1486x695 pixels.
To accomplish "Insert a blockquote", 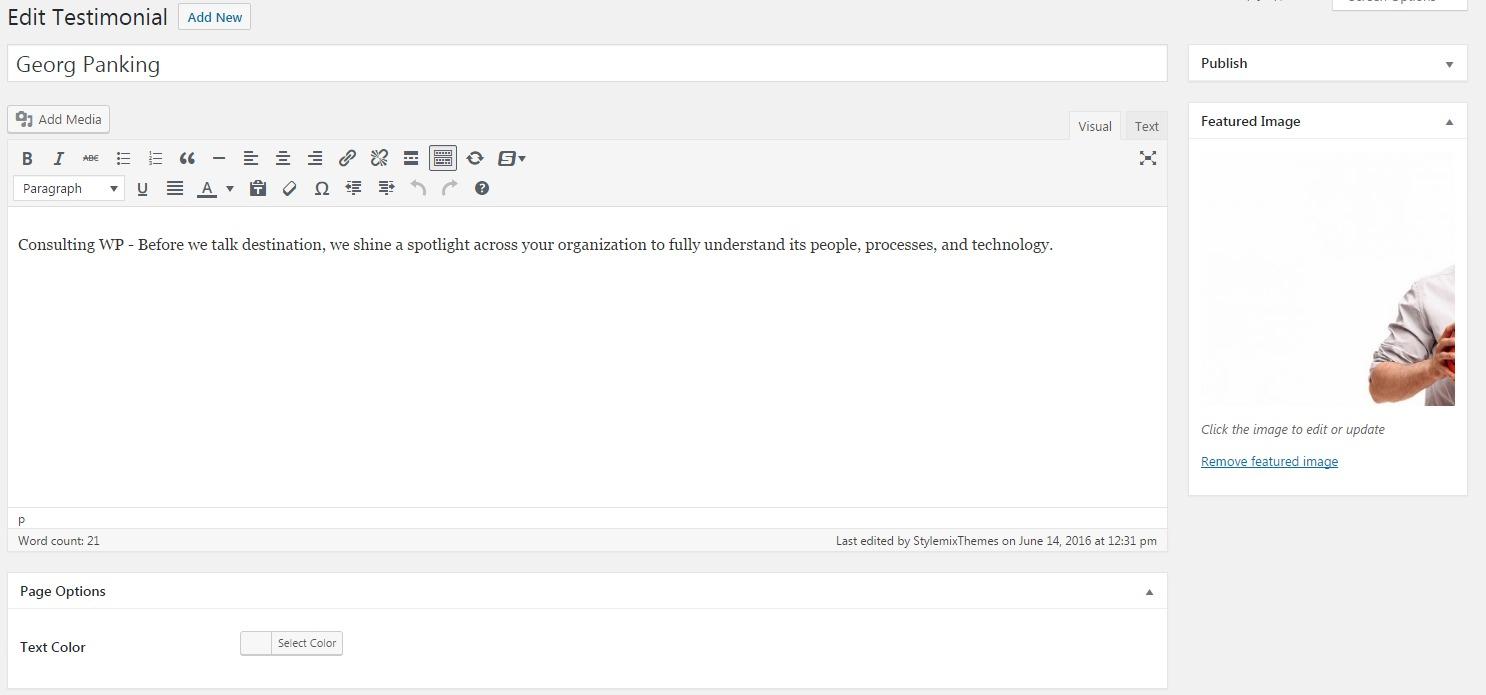I will point(187,158).
